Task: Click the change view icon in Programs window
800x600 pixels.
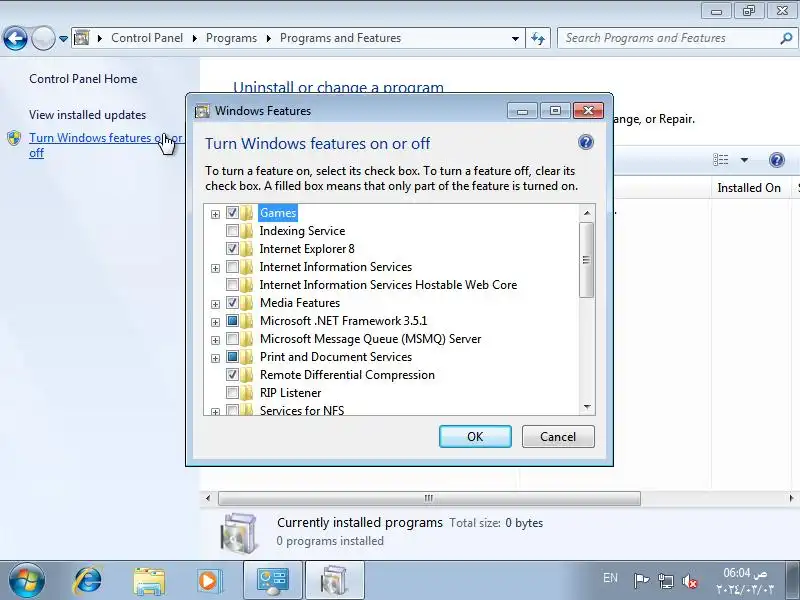Action: [720, 160]
